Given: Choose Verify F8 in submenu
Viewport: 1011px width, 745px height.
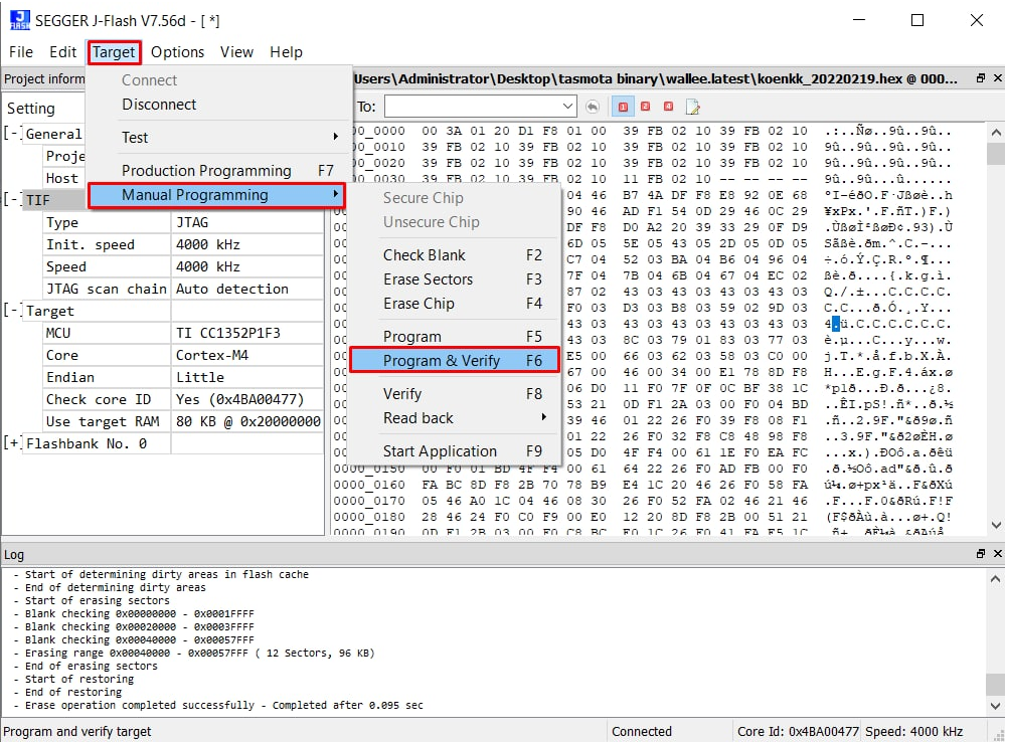Looking at the screenshot, I should (x=455, y=393).
